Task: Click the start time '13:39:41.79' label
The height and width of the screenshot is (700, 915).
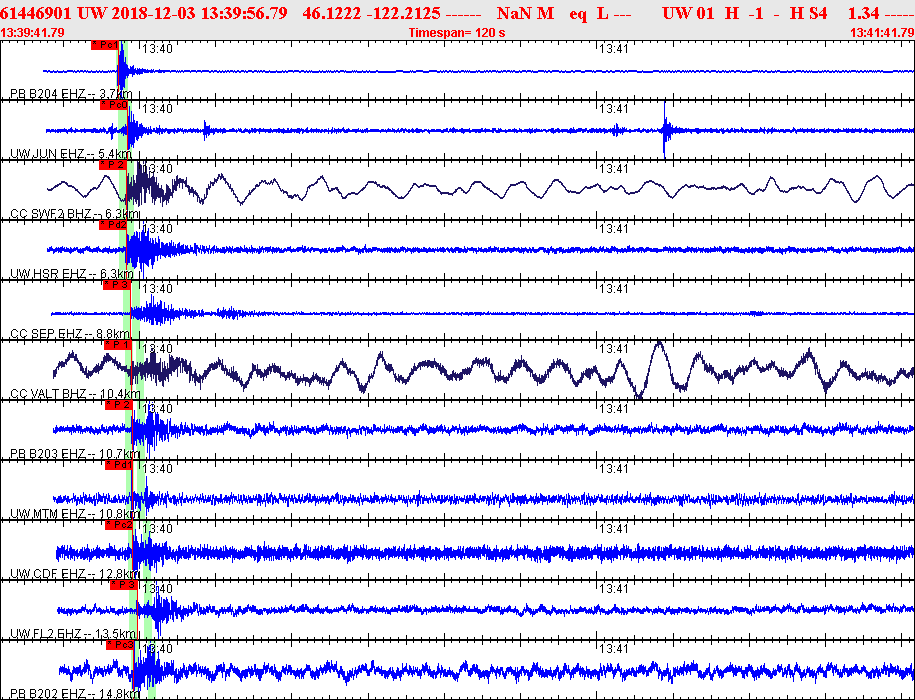Action: coord(33,33)
